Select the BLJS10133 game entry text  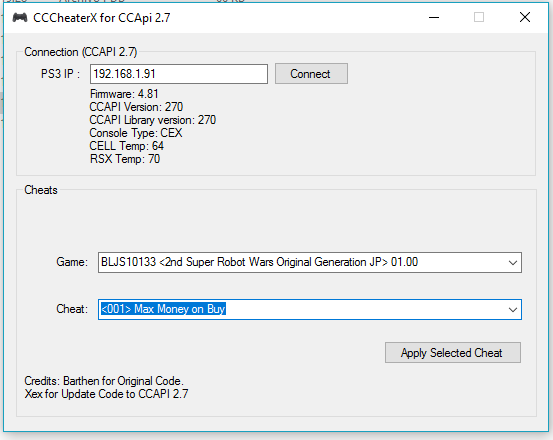259,262
